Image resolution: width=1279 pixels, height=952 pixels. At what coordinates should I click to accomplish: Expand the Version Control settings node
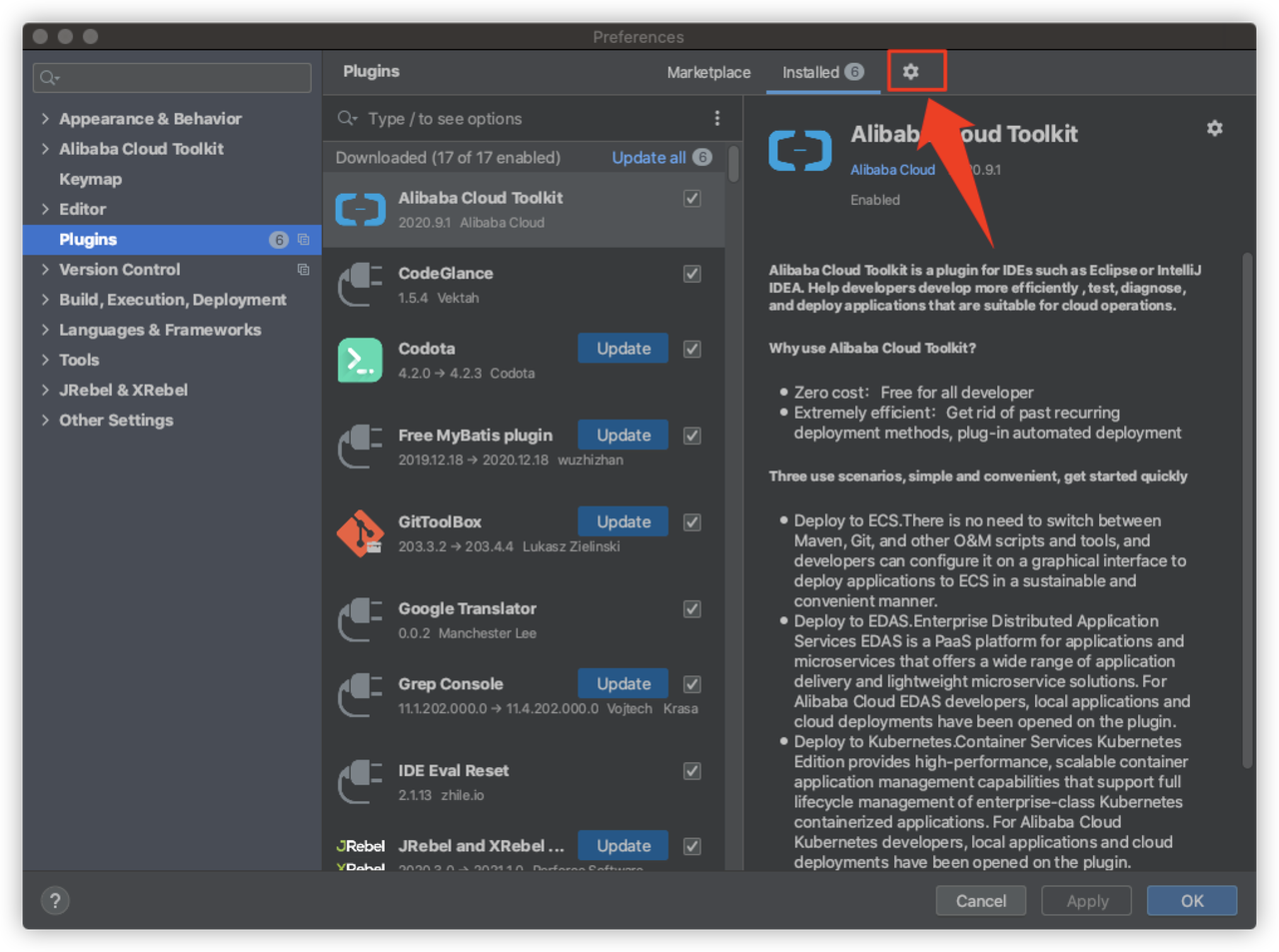pyautogui.click(x=45, y=270)
